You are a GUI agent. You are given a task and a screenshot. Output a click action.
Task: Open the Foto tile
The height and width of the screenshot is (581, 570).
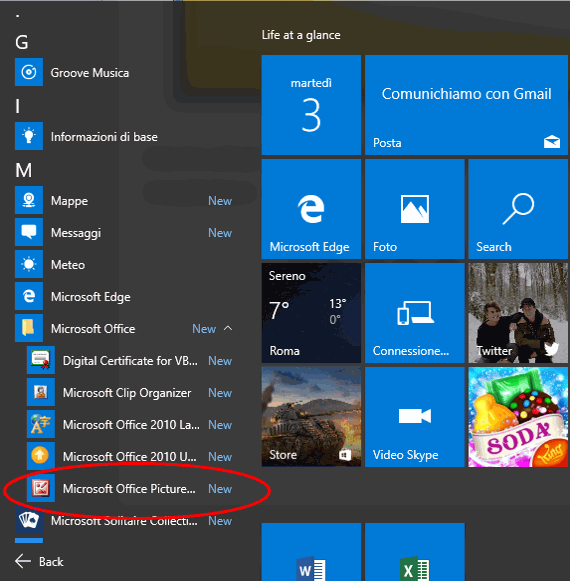[415, 209]
